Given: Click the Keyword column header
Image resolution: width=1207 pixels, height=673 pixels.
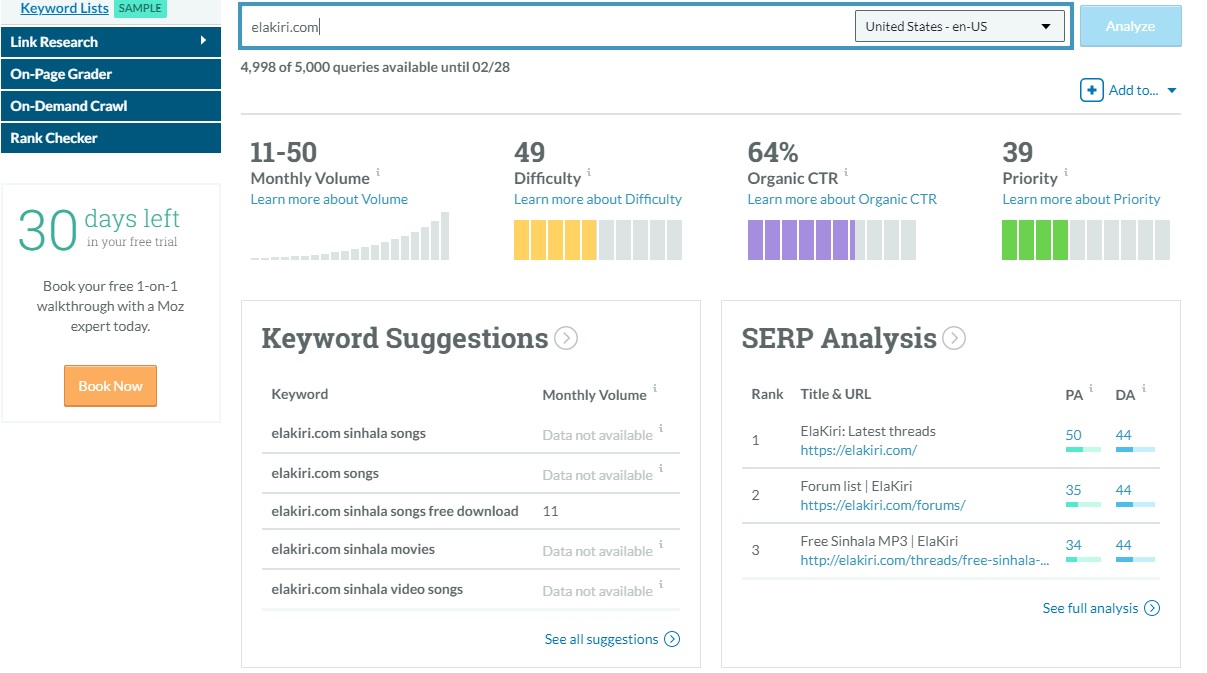Looking at the screenshot, I should (x=300, y=394).
